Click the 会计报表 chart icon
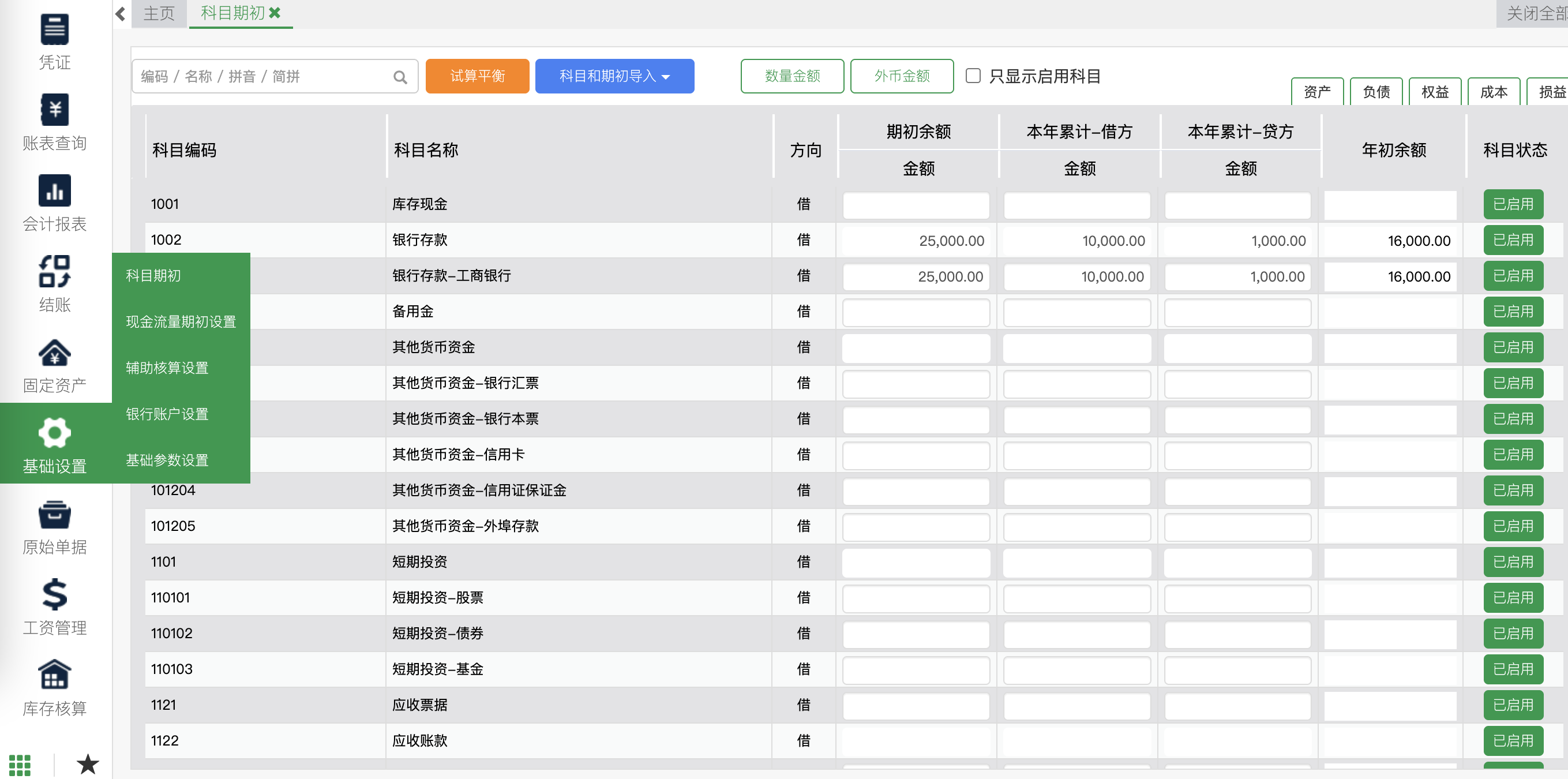Viewport: 1568px width, 779px height. pyautogui.click(x=54, y=191)
